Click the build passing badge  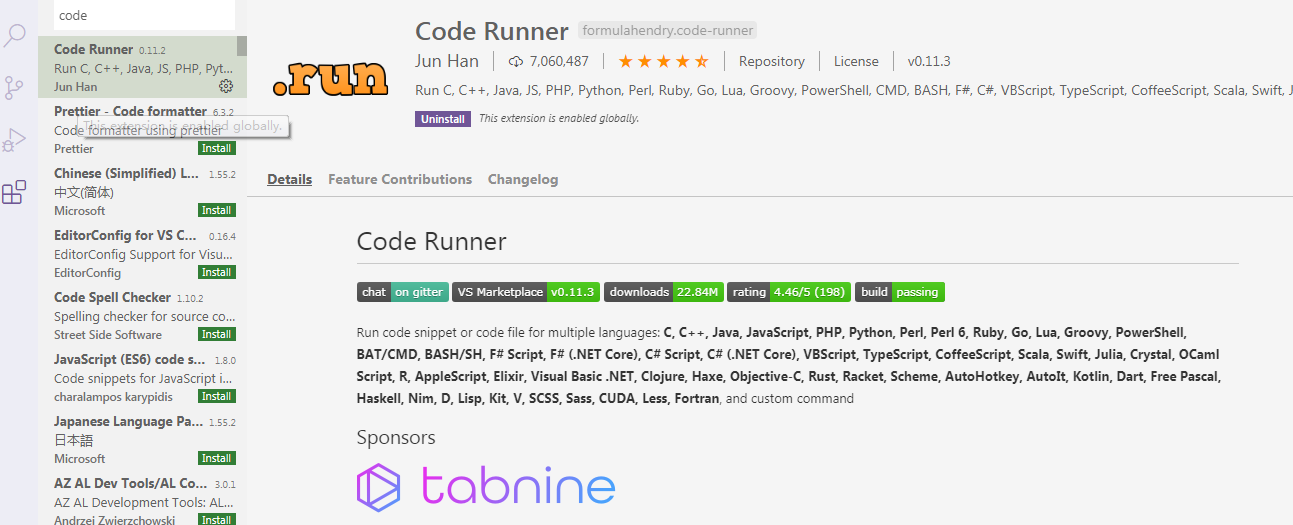899,292
